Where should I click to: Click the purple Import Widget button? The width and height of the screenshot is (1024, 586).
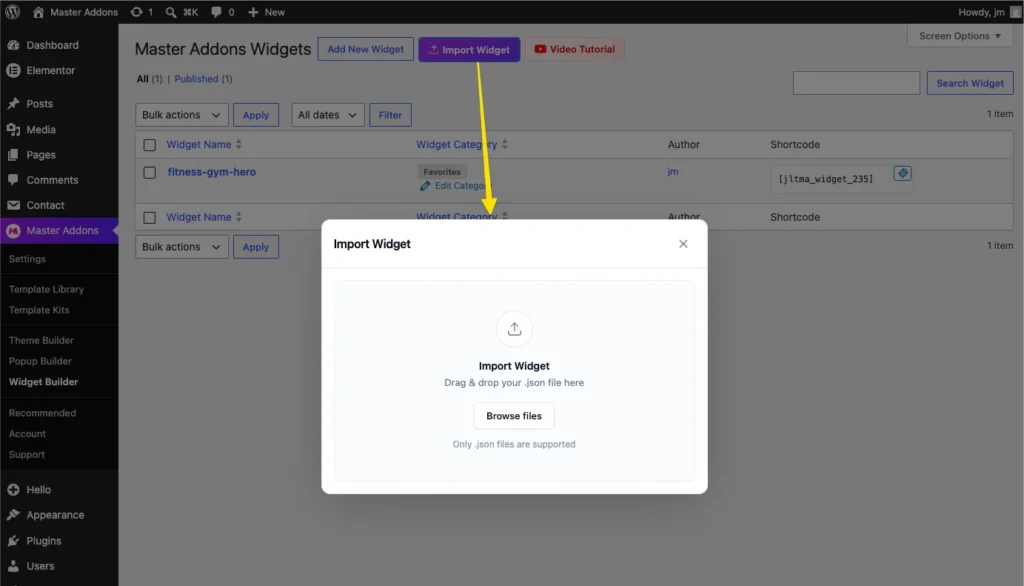pyautogui.click(x=470, y=50)
